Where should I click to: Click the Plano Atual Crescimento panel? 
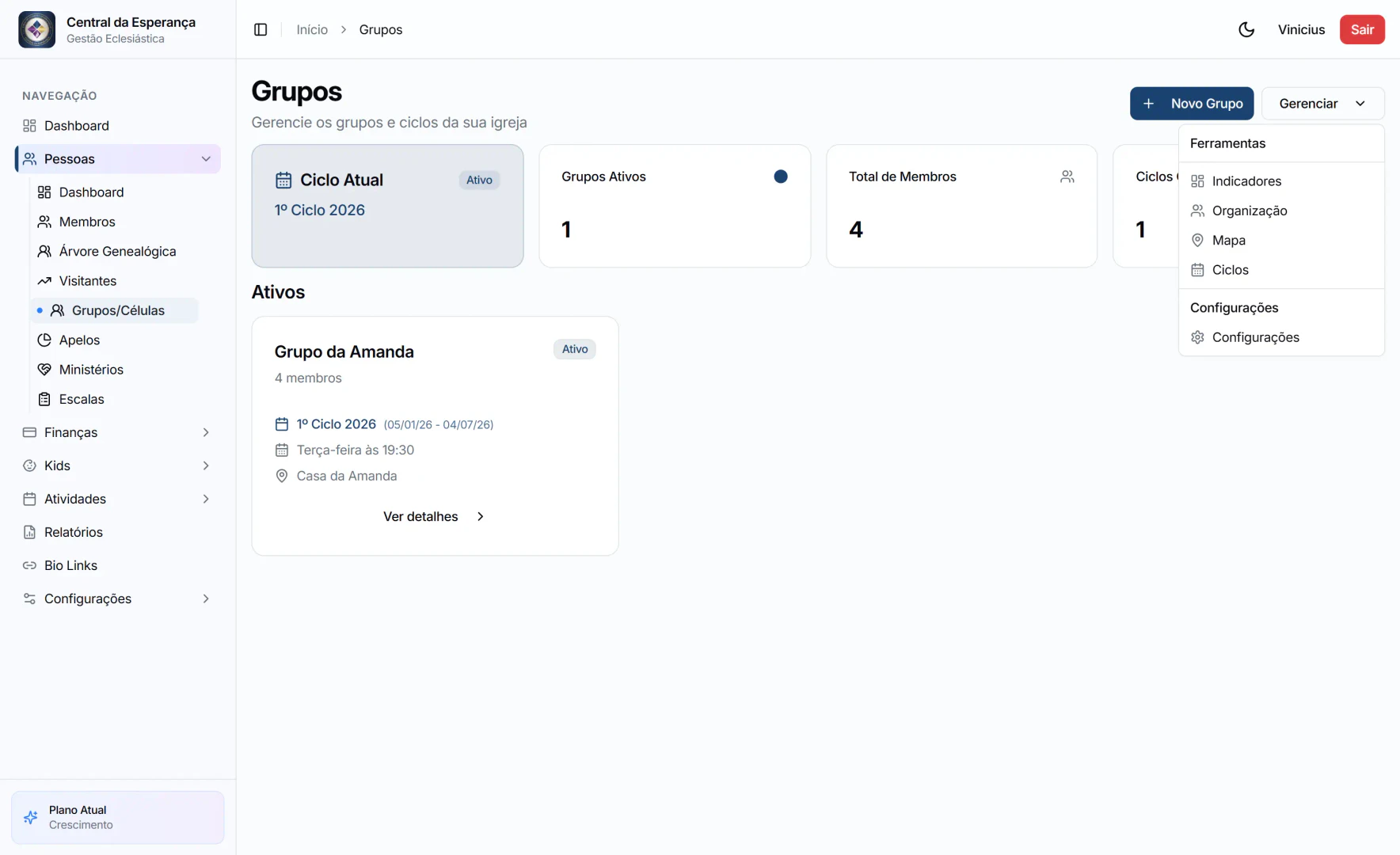pos(117,817)
